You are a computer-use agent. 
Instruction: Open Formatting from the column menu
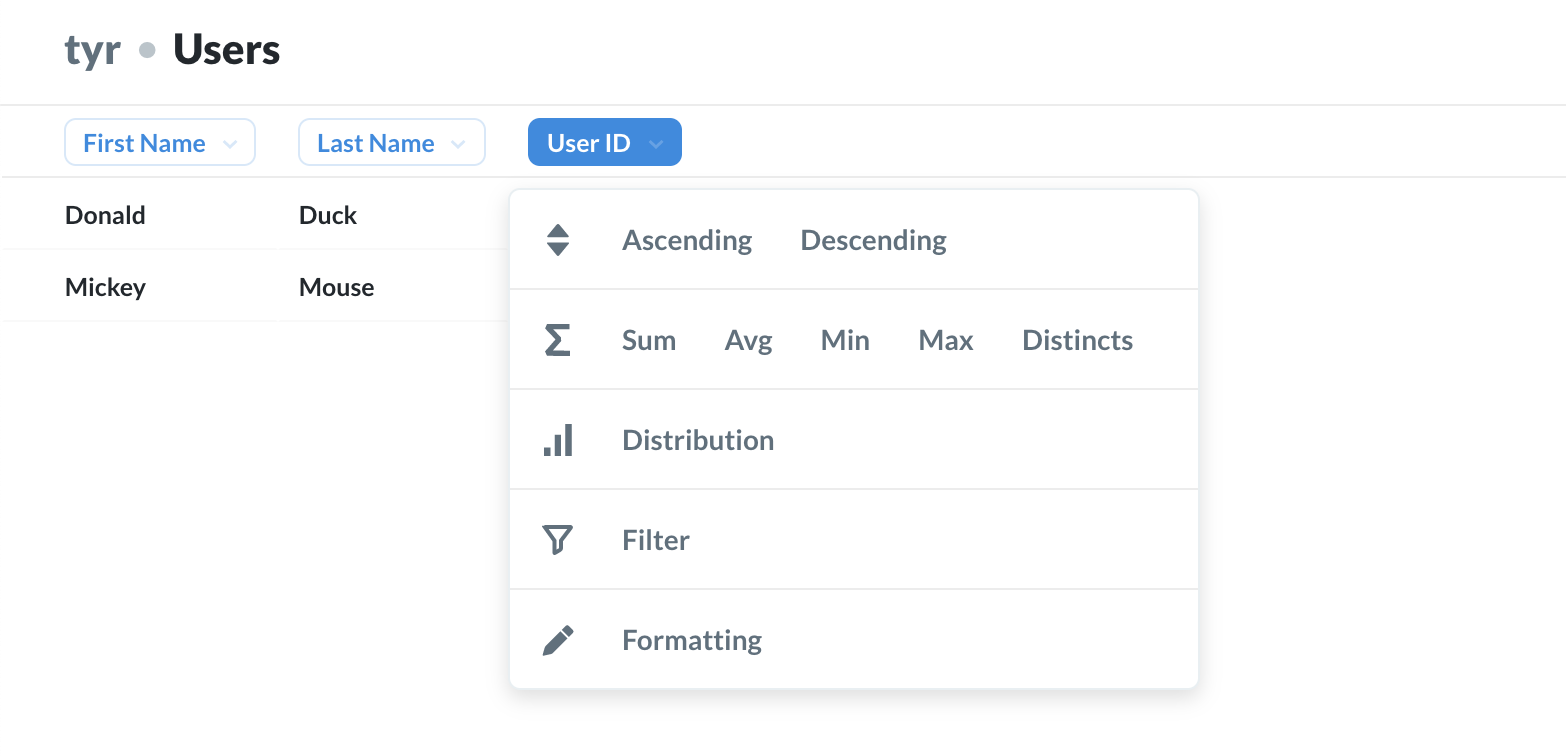pyautogui.click(x=692, y=640)
